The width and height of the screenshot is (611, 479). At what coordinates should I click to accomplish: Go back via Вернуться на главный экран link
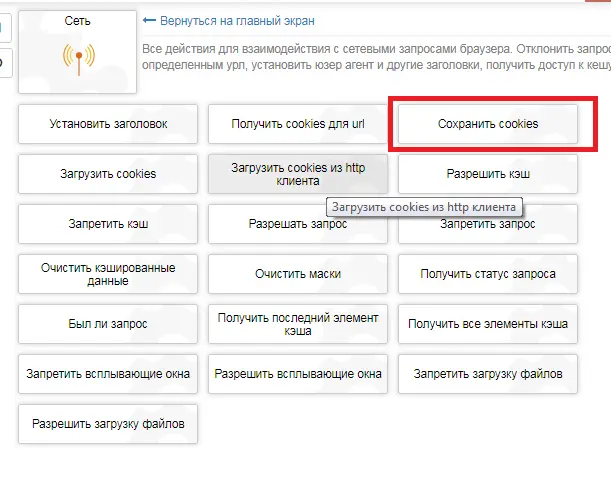pyautogui.click(x=237, y=21)
